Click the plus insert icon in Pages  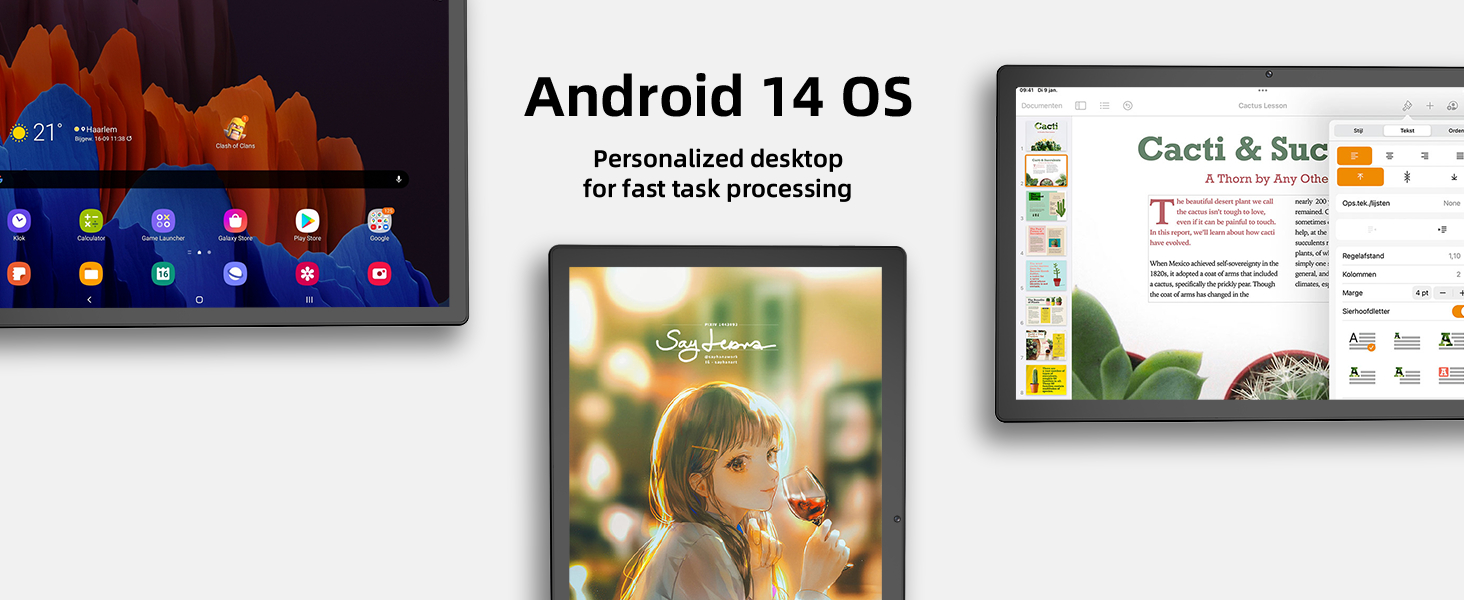coord(1430,106)
